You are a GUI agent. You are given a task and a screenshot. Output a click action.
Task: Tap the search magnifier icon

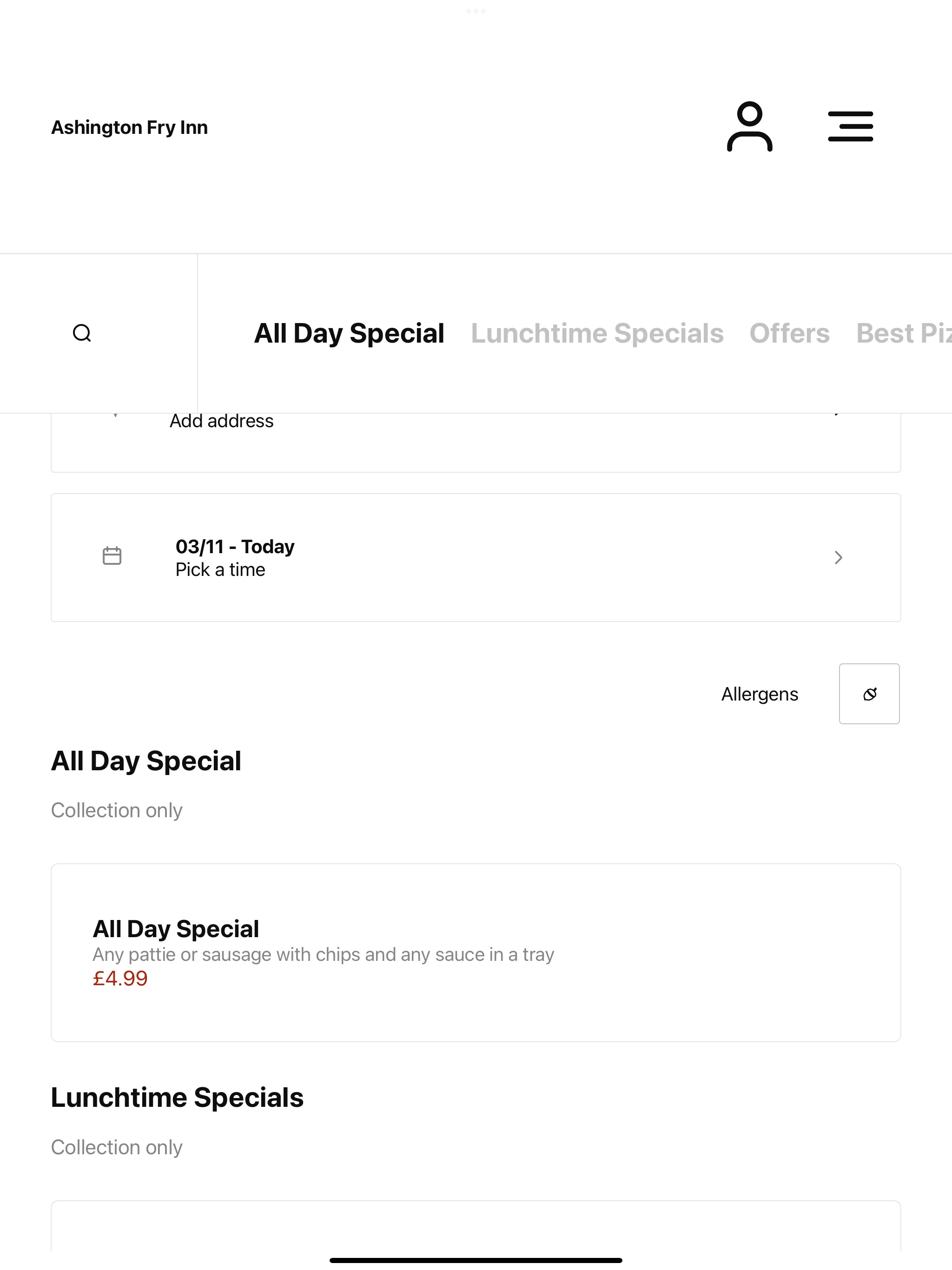click(82, 333)
